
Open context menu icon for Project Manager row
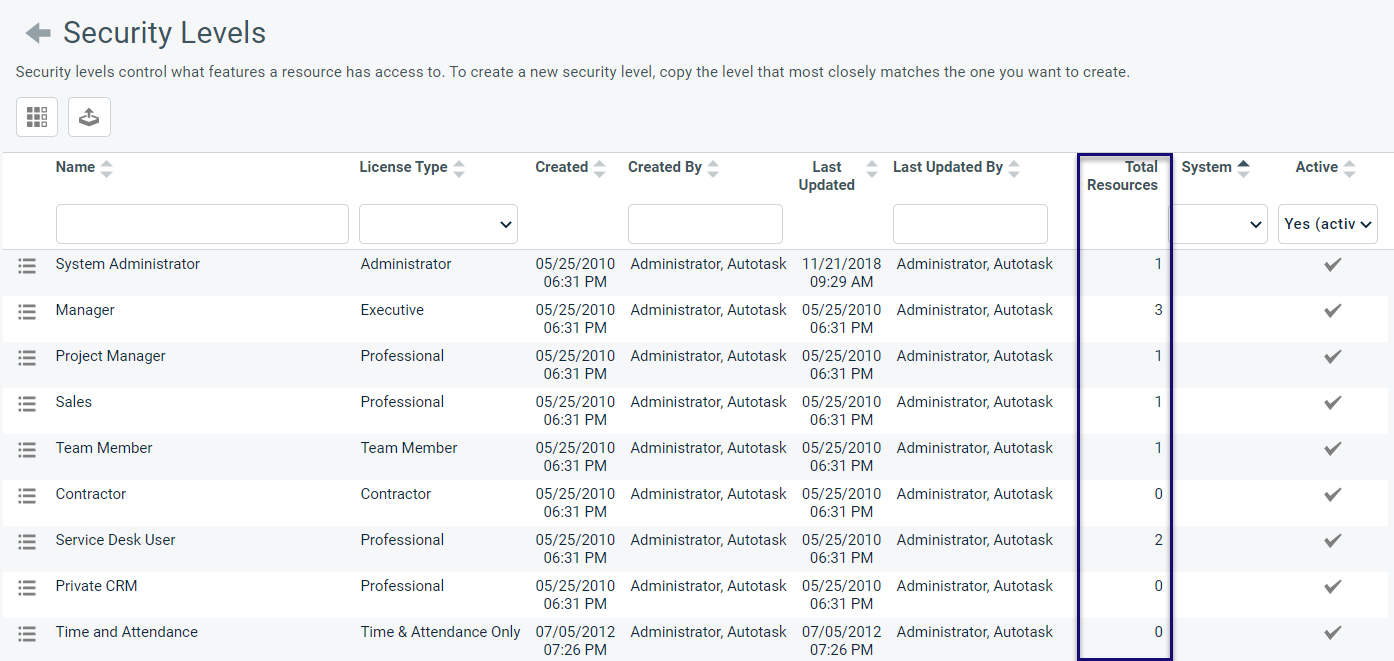coord(27,358)
